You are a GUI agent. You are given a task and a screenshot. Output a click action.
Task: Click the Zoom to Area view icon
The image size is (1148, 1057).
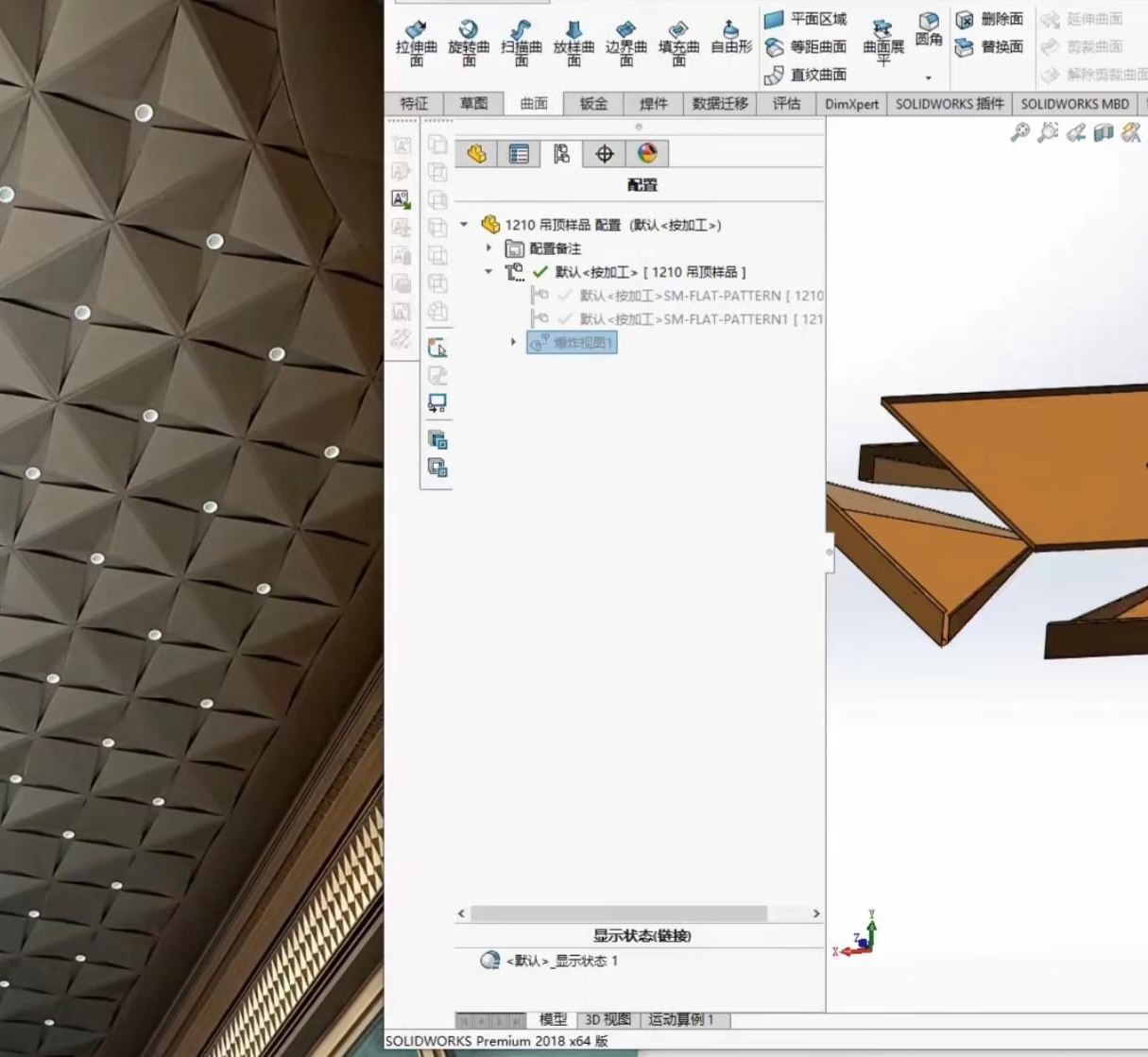coord(1047,133)
